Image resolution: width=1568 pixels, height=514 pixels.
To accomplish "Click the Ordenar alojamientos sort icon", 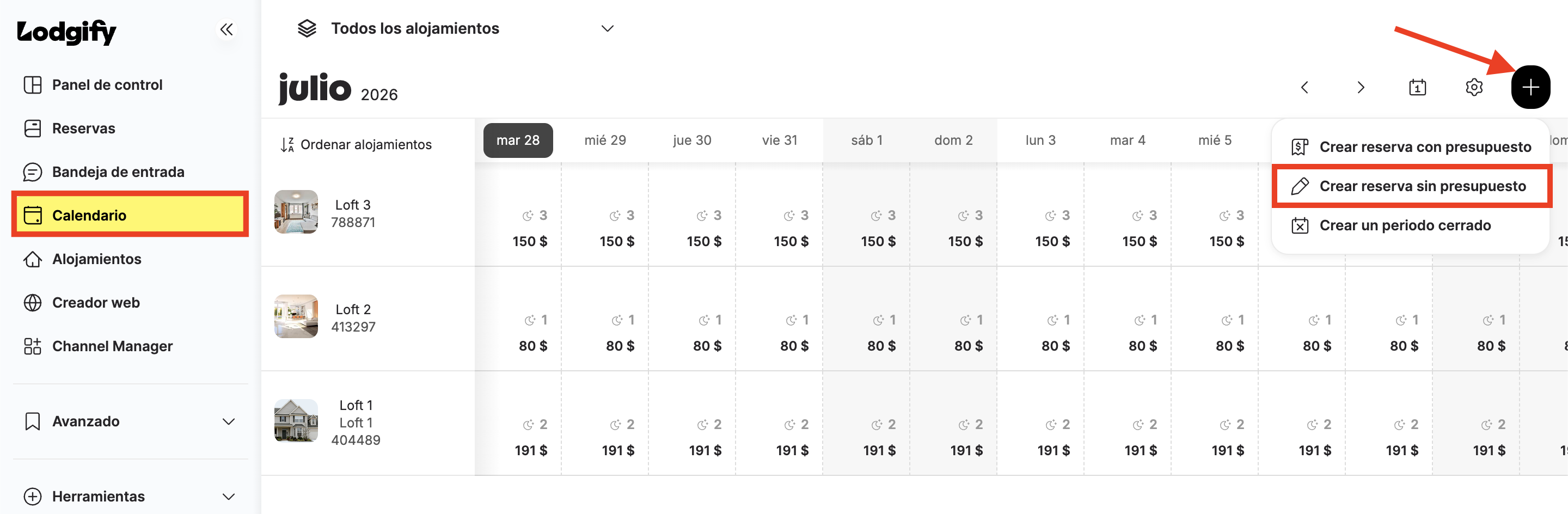I will [x=287, y=145].
